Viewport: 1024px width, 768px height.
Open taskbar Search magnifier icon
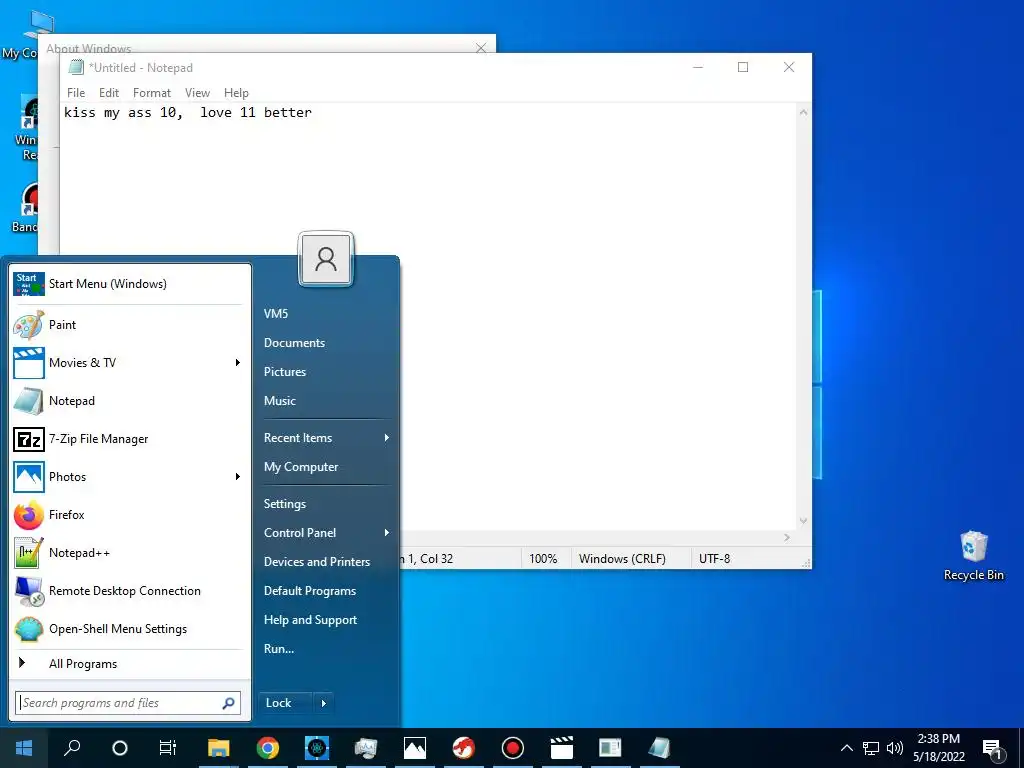pyautogui.click(x=72, y=748)
